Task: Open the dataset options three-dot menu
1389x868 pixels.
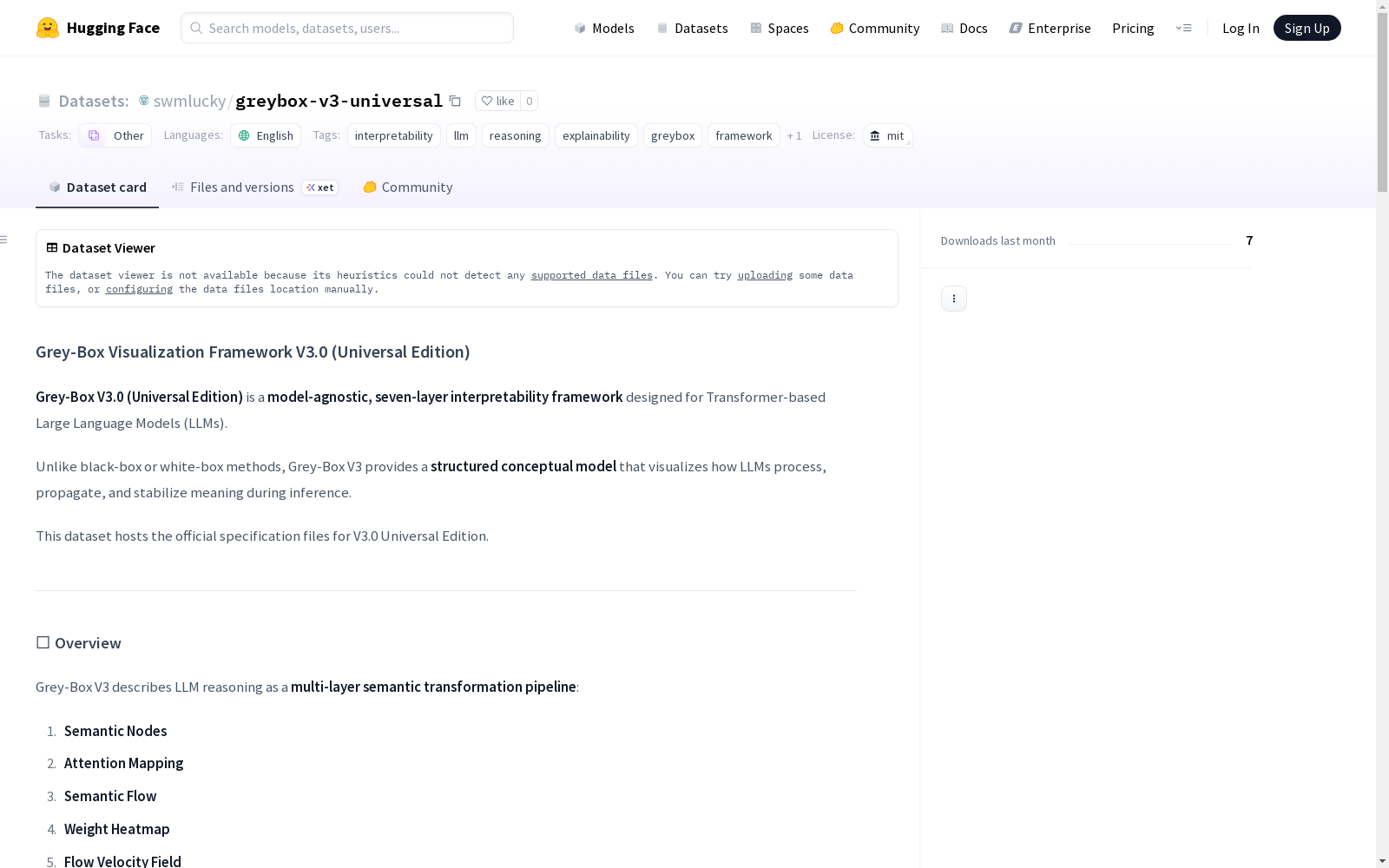Action: click(x=953, y=299)
